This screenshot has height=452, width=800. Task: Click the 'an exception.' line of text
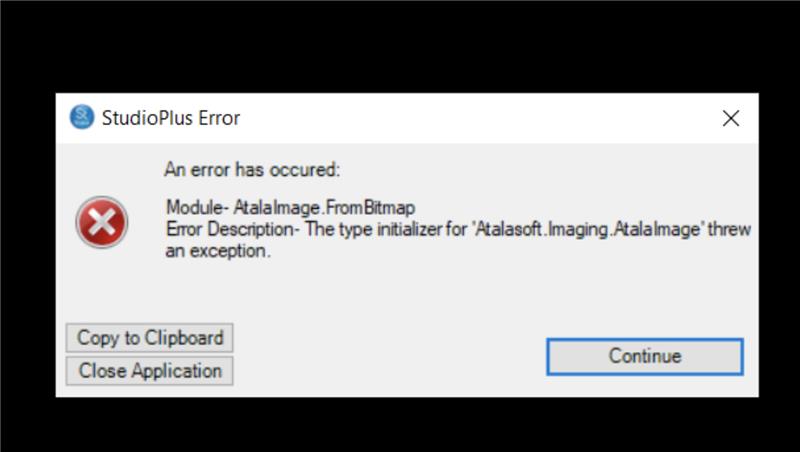click(x=218, y=251)
